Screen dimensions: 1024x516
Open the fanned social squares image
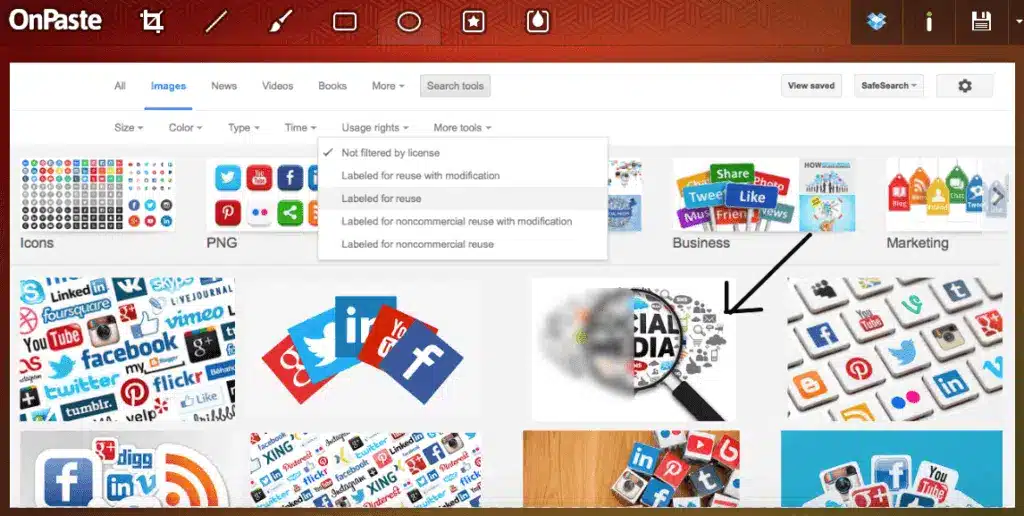(x=362, y=349)
